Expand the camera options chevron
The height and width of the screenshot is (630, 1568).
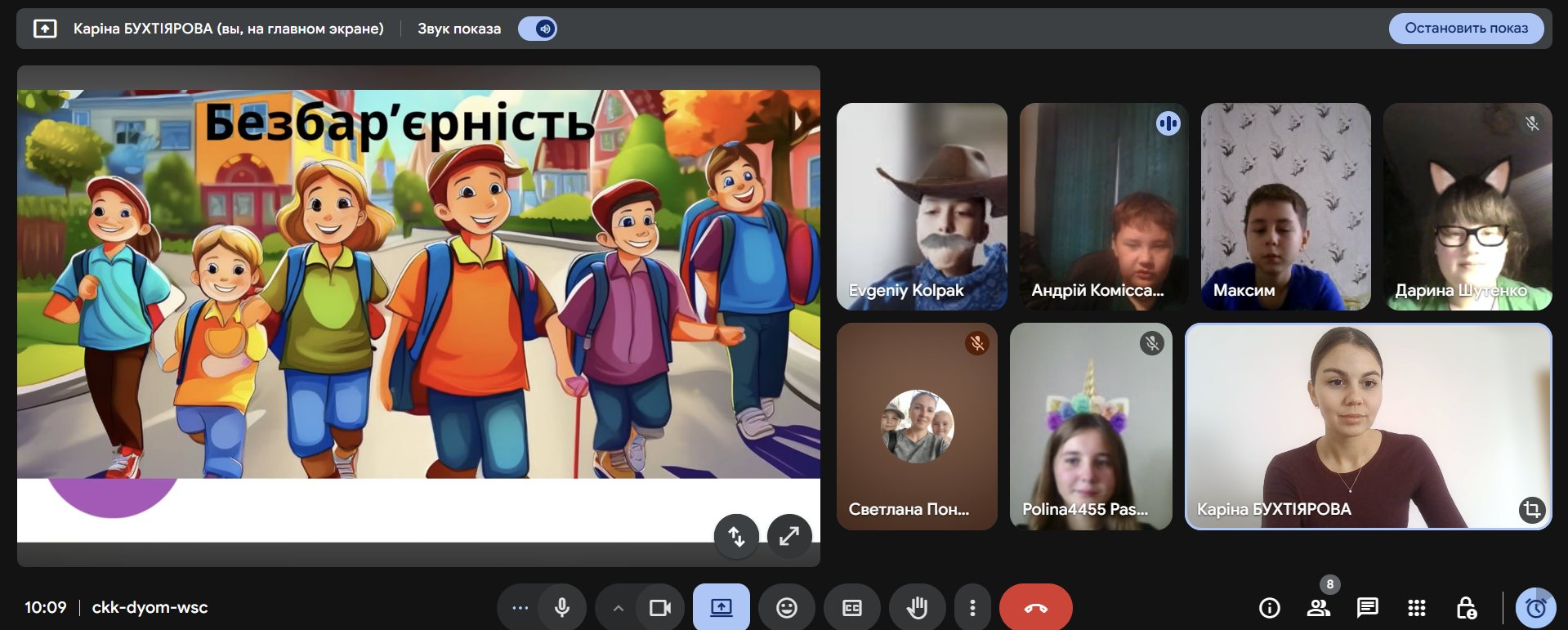pyautogui.click(x=619, y=608)
